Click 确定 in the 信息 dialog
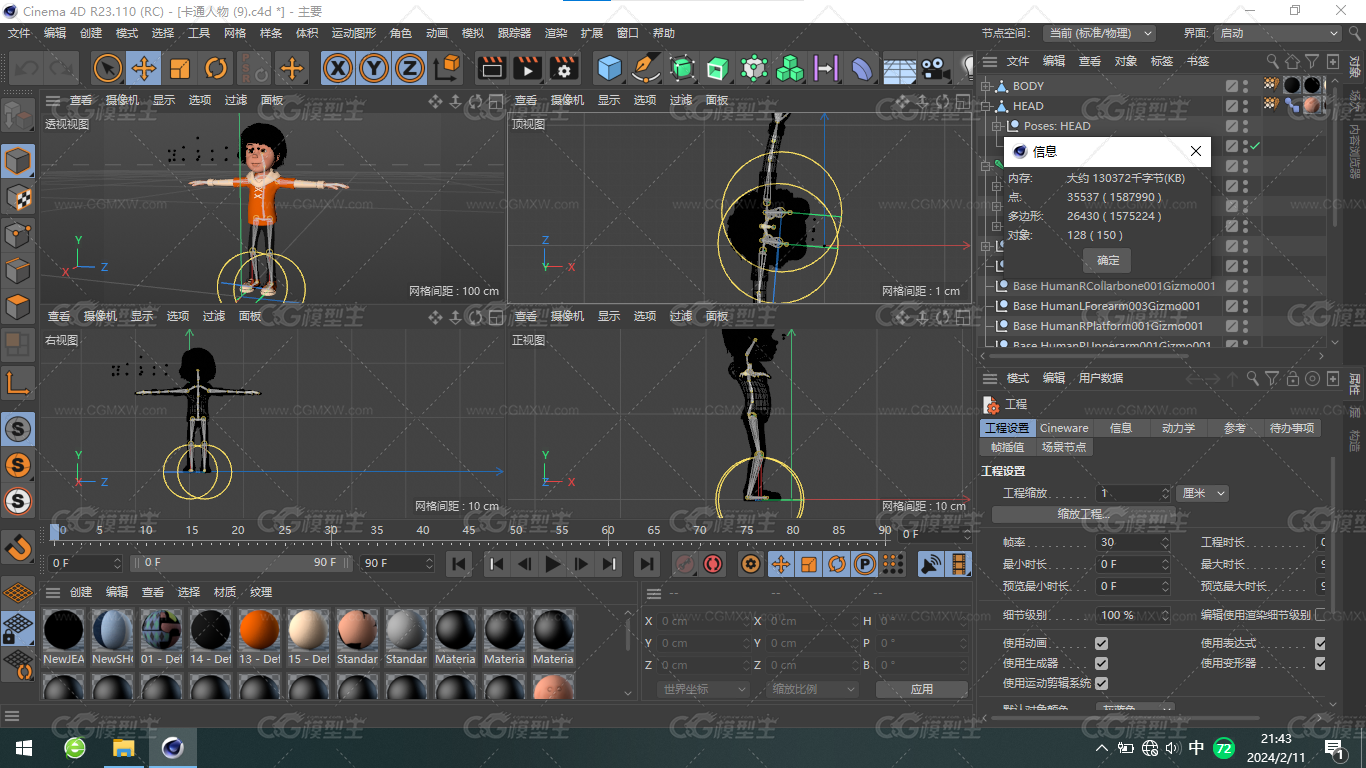1366x768 pixels. tap(1108, 260)
